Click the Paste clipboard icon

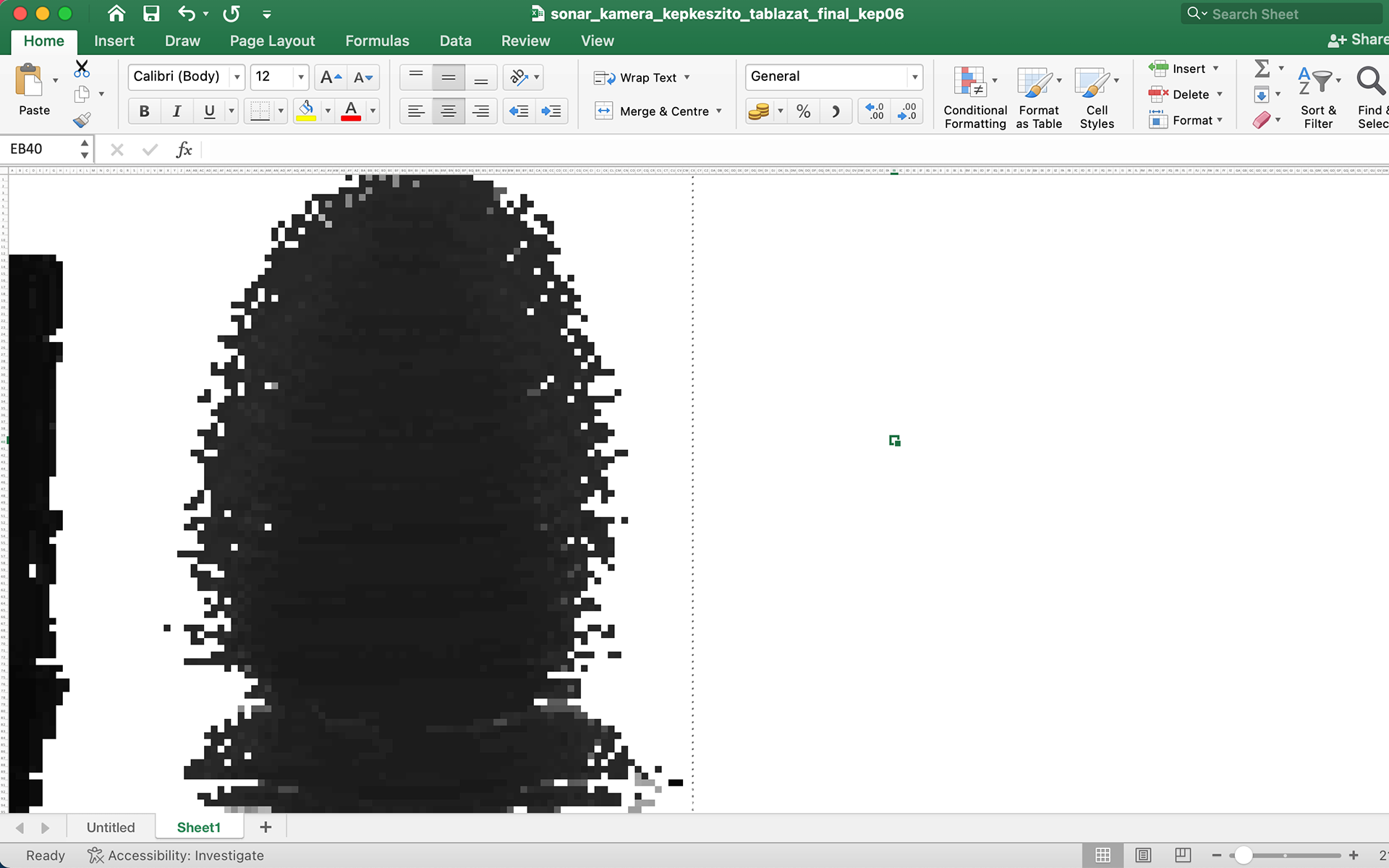pos(30,80)
